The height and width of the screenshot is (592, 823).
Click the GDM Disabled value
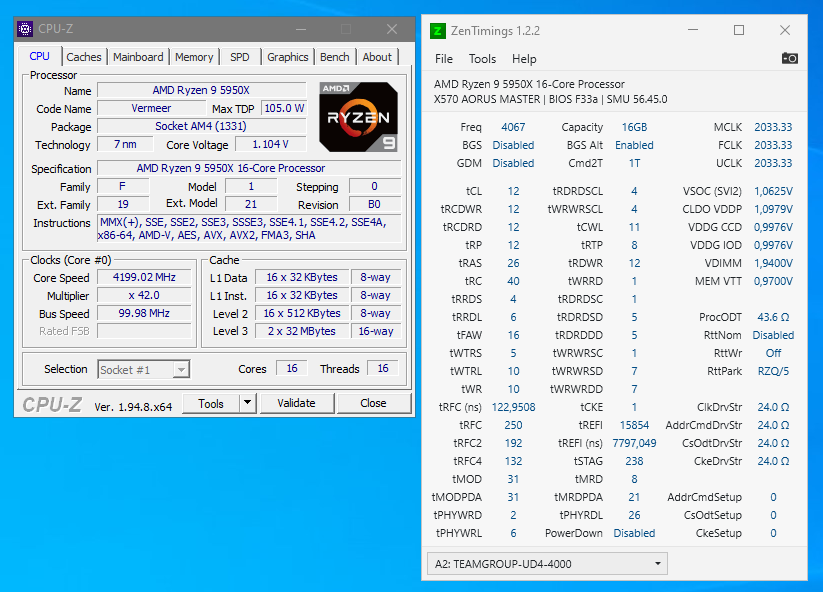[x=513, y=163]
